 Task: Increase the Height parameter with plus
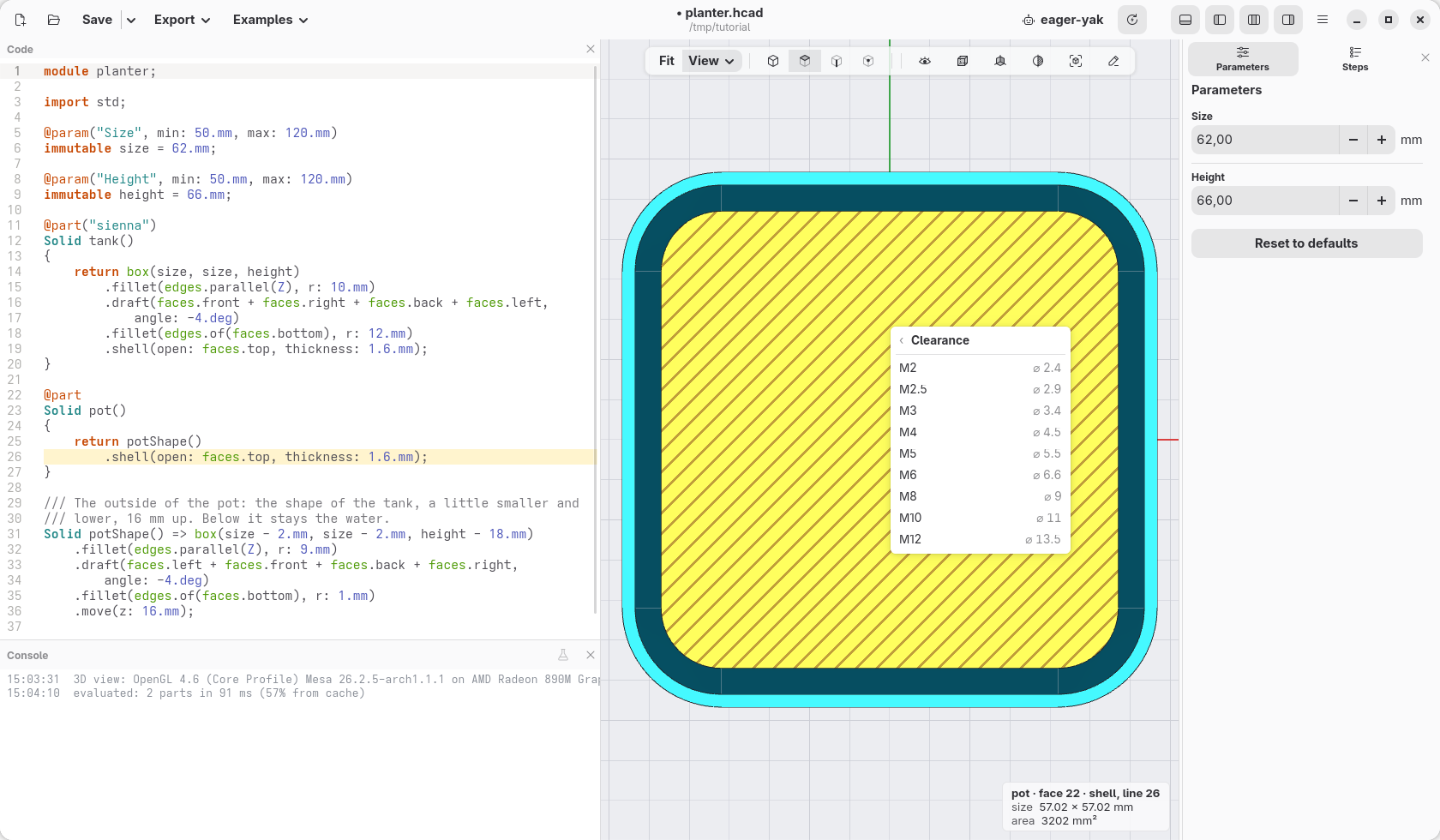(x=1382, y=201)
